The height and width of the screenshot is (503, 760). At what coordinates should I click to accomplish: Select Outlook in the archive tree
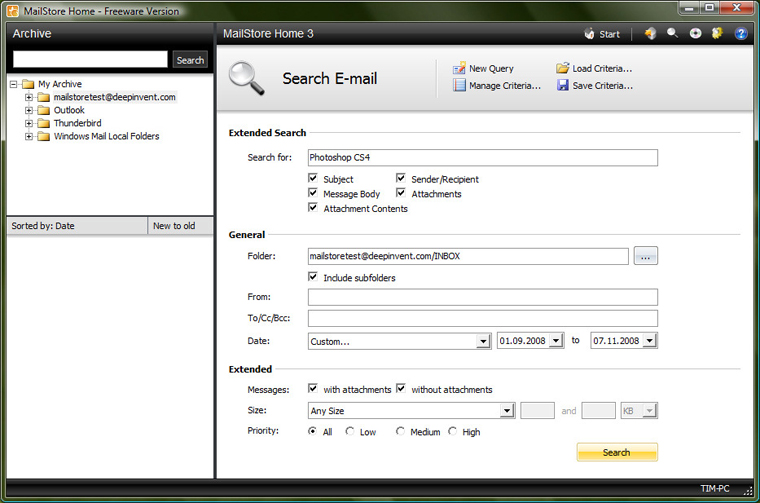click(x=69, y=110)
